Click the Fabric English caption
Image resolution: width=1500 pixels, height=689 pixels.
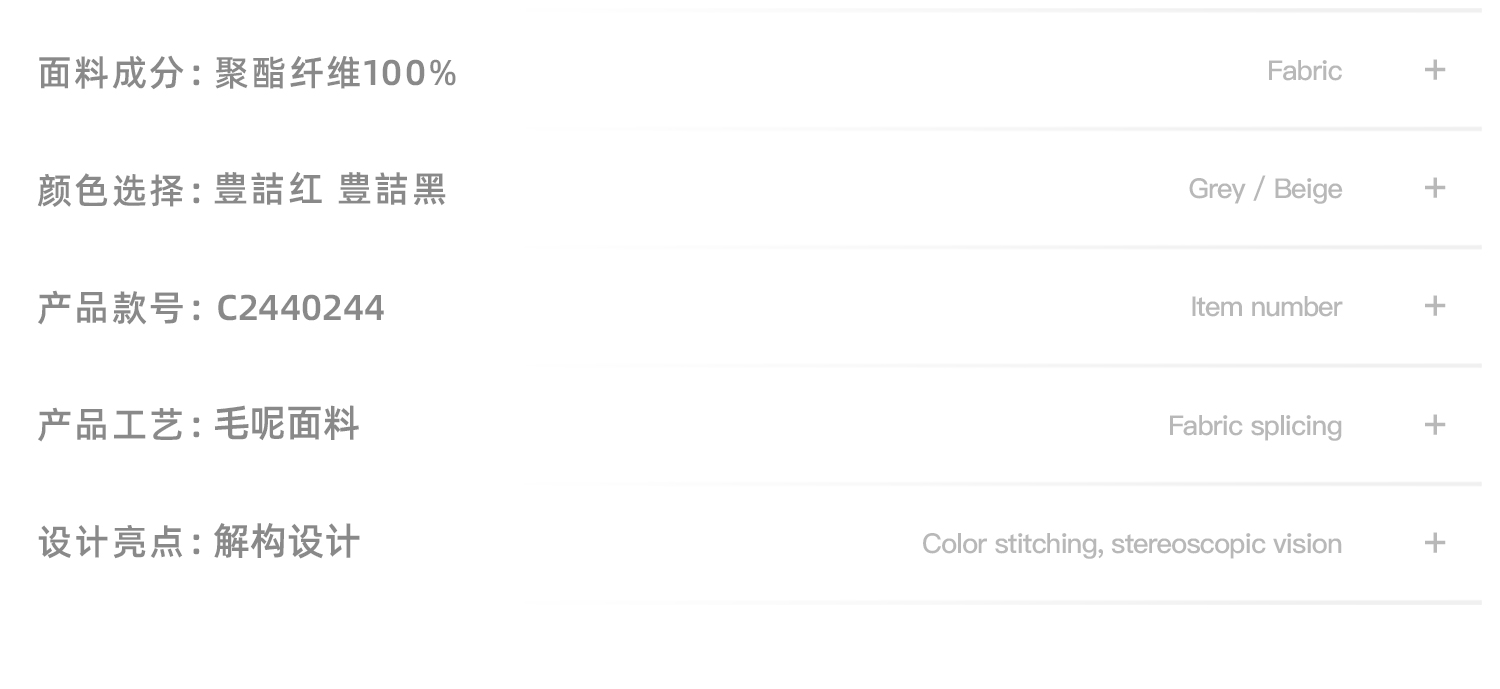(1304, 71)
